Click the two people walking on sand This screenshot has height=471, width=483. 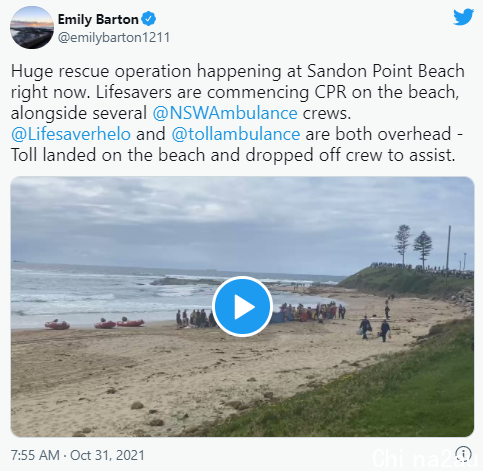pyautogui.click(x=375, y=328)
